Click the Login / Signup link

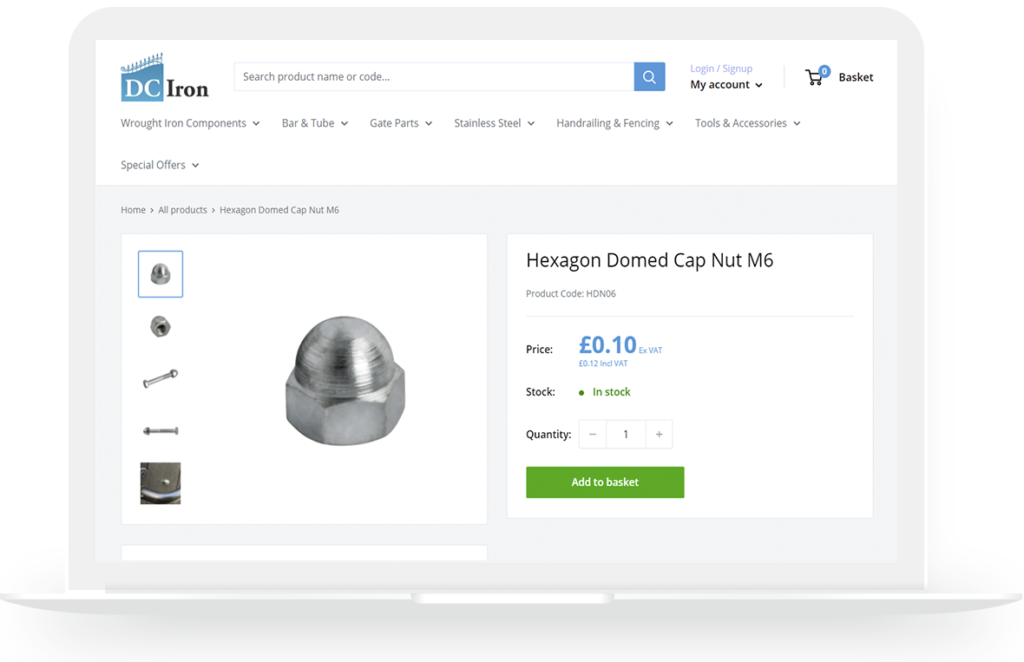click(721, 68)
